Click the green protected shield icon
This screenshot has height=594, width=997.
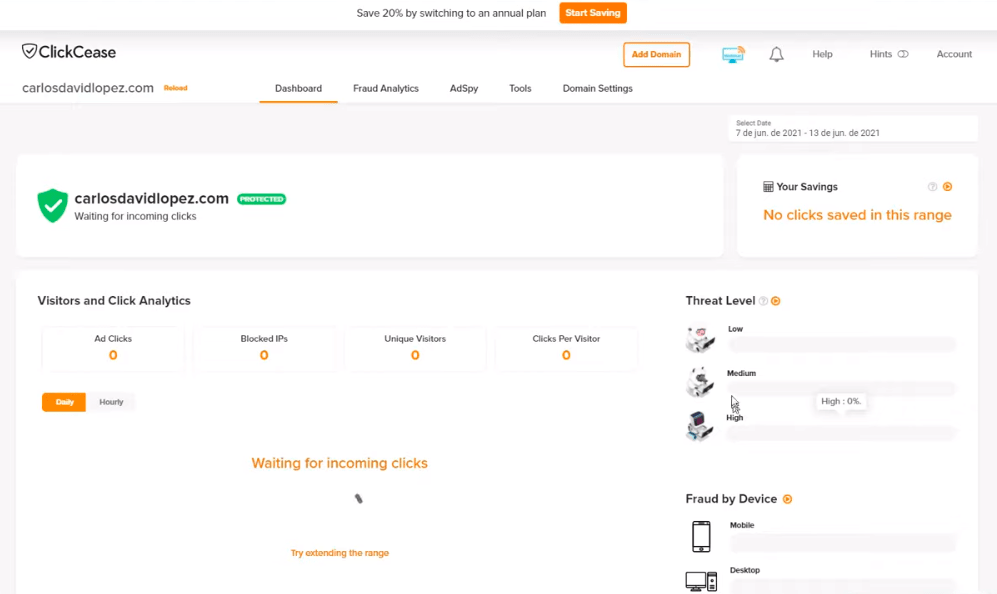pyautogui.click(x=52, y=205)
